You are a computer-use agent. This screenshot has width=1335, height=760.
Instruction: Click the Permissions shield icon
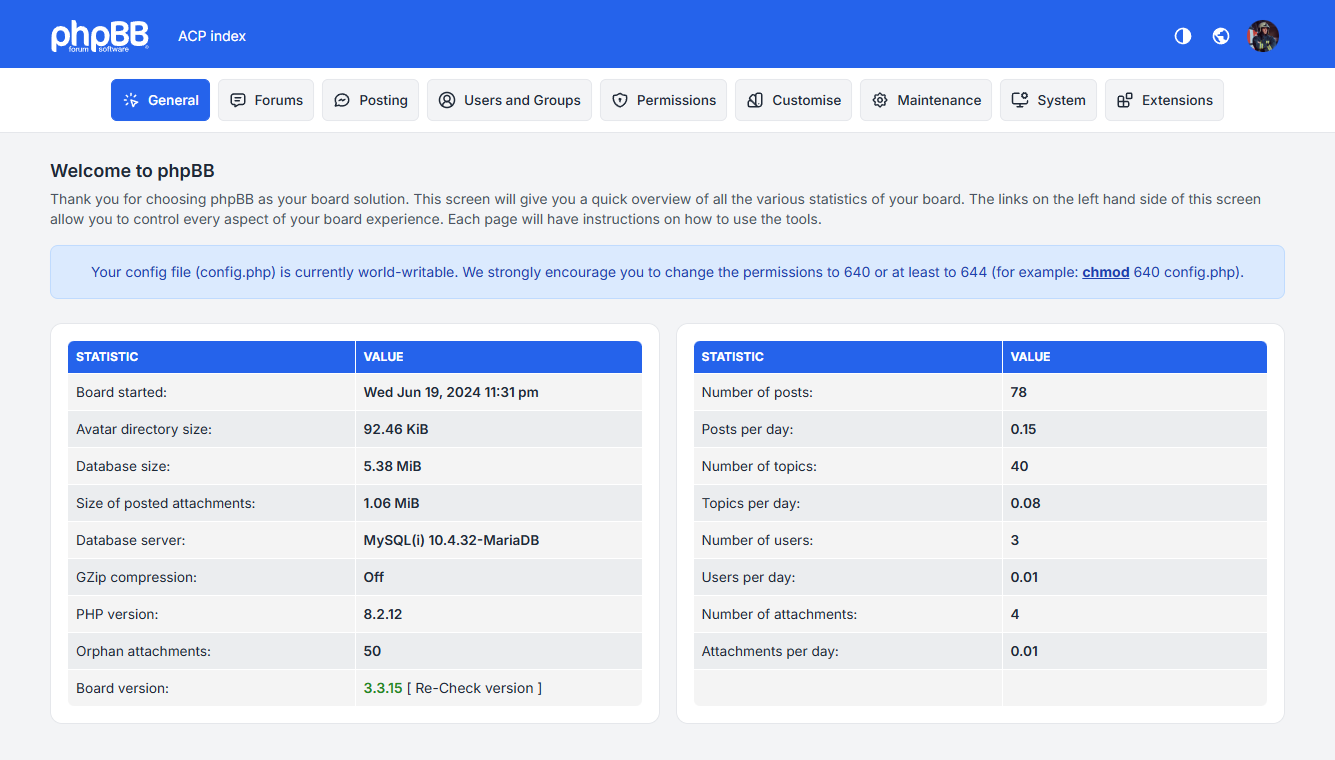(620, 100)
